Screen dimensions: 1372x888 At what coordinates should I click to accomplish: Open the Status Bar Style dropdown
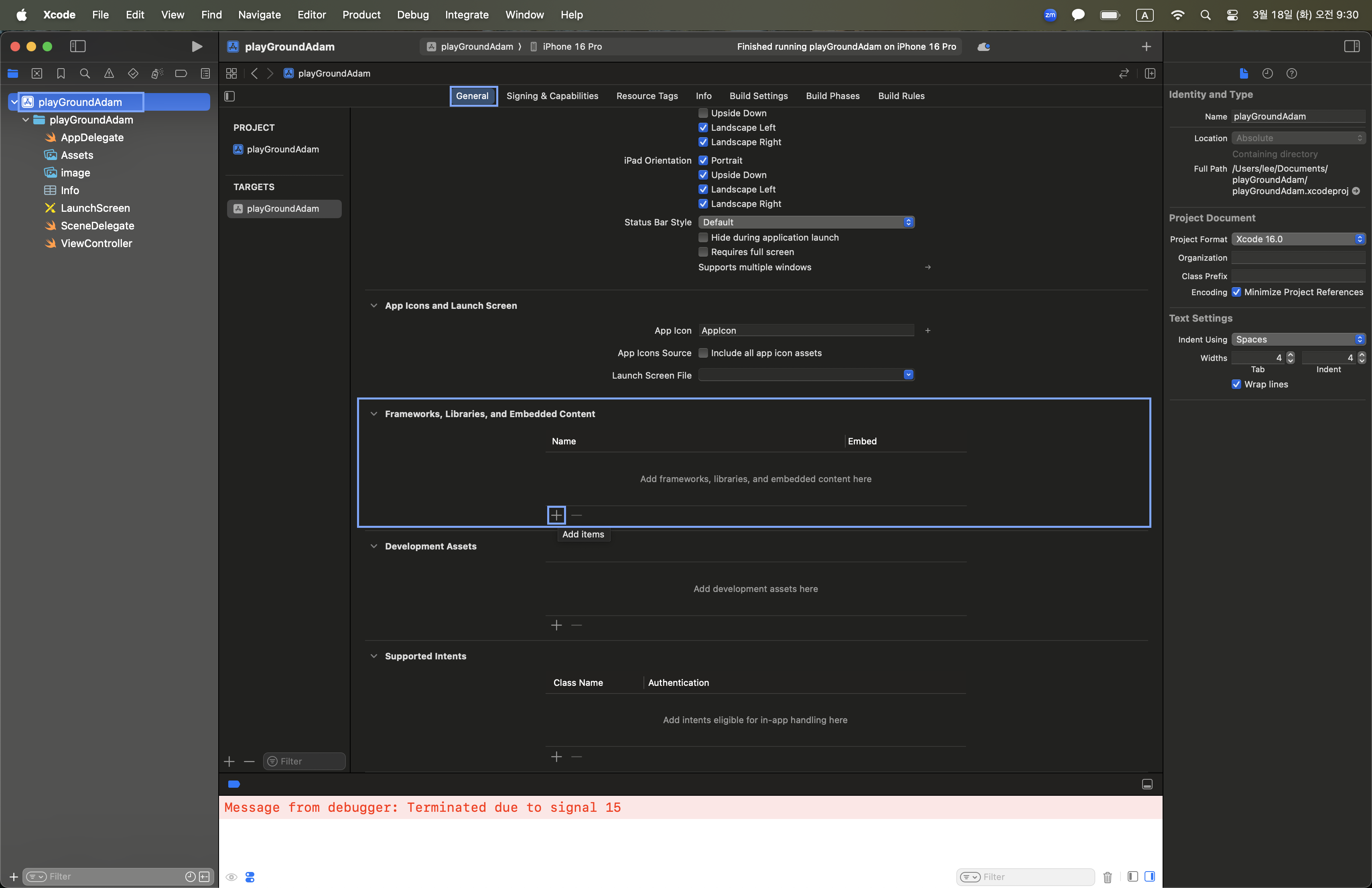click(806, 222)
